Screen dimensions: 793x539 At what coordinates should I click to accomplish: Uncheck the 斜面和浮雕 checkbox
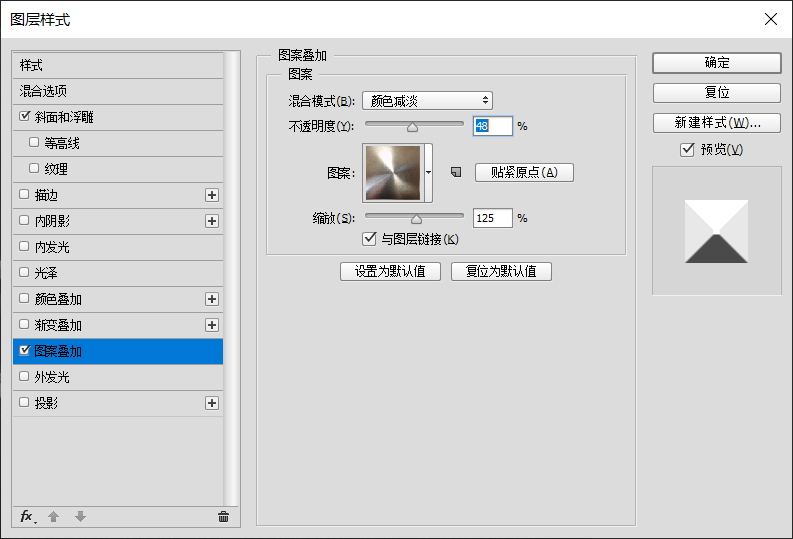point(24,116)
